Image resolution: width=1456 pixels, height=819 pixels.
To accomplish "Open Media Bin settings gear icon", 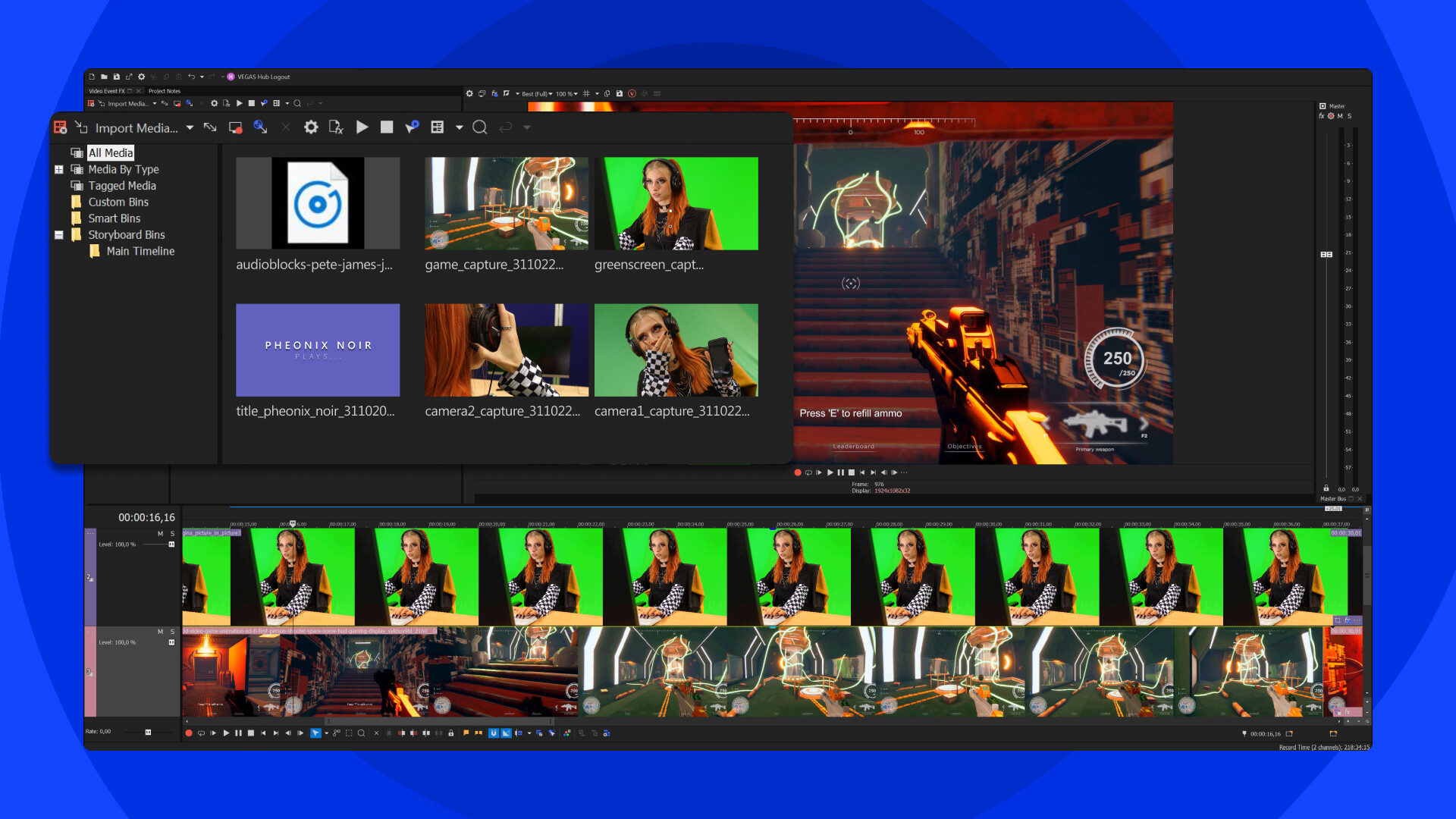I will pyautogui.click(x=311, y=127).
